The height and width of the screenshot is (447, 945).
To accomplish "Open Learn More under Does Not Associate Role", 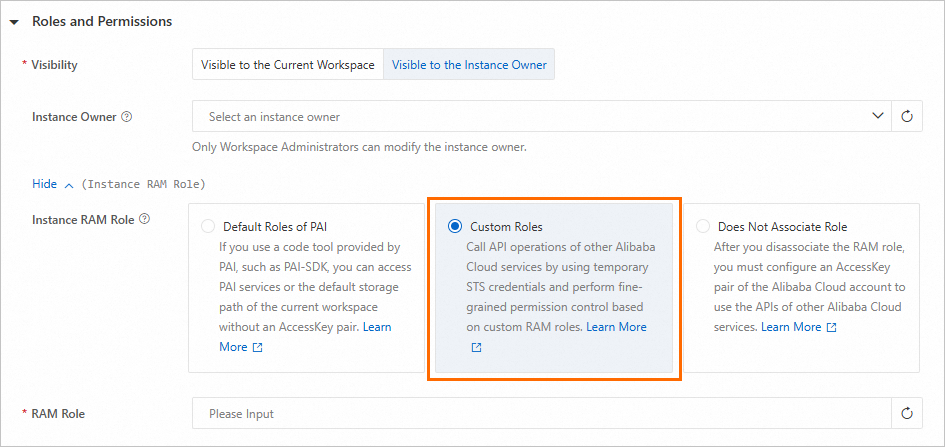I will click(x=791, y=327).
